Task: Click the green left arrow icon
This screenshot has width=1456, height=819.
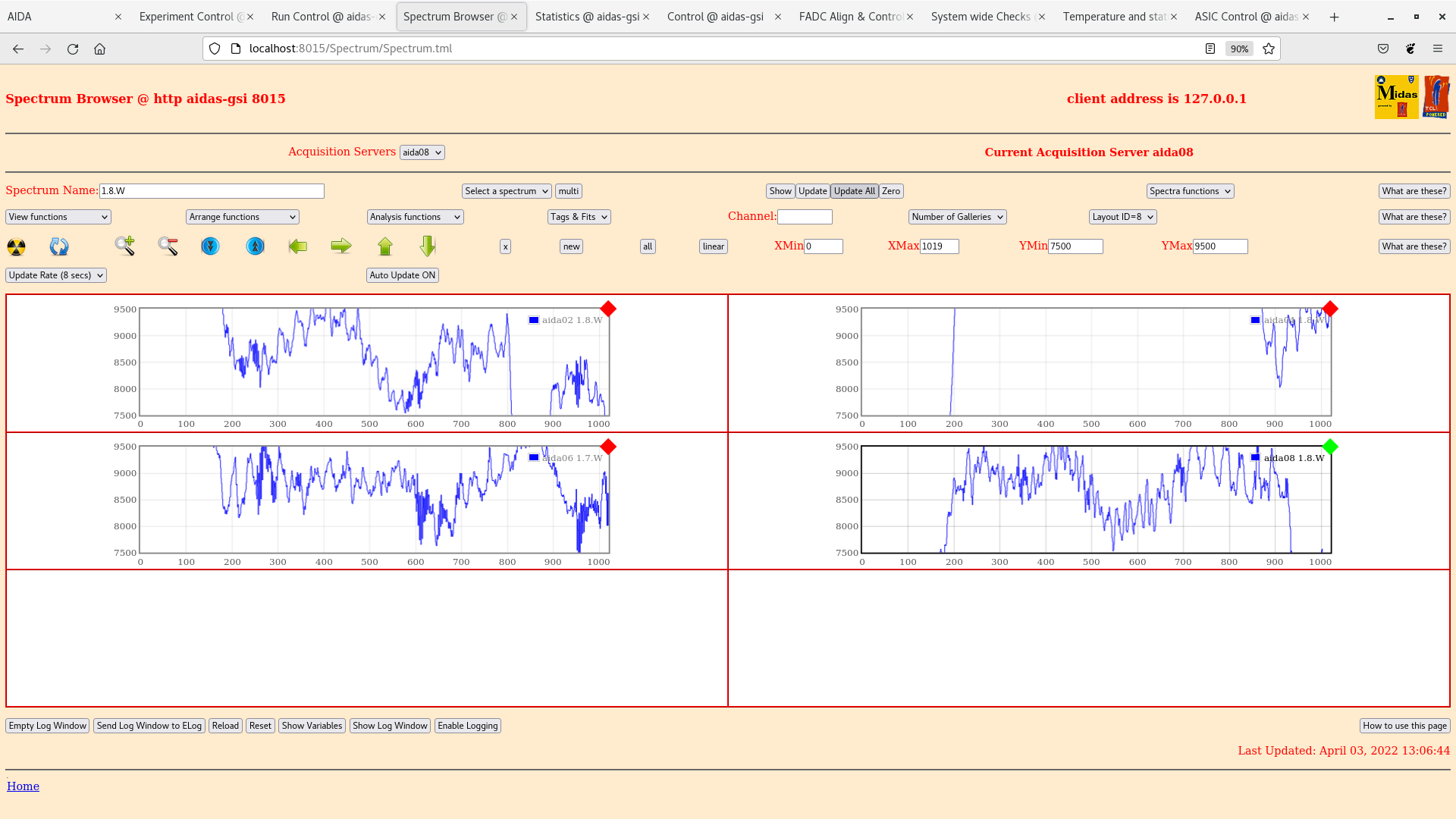Action: (x=298, y=246)
